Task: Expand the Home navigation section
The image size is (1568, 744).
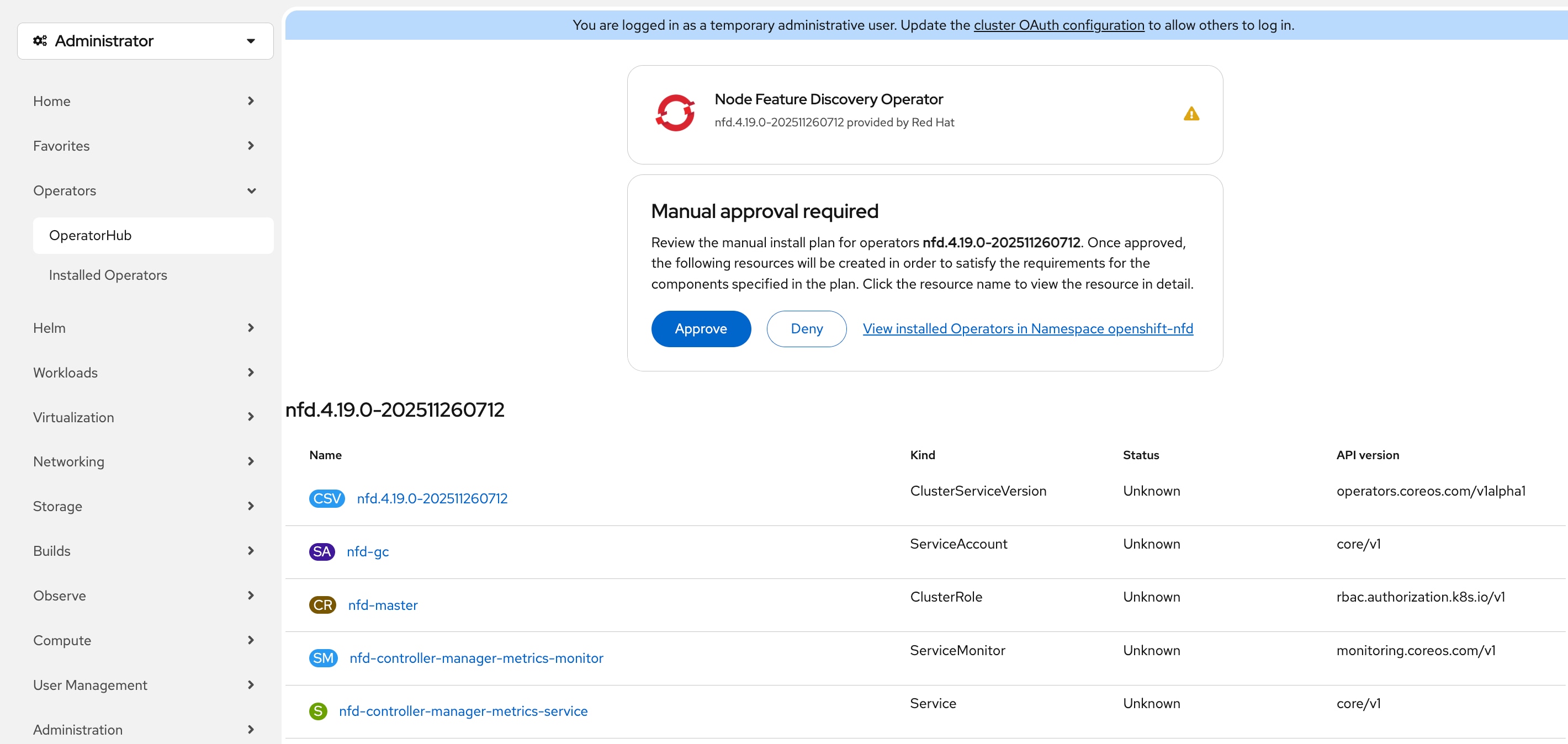Action: [145, 101]
